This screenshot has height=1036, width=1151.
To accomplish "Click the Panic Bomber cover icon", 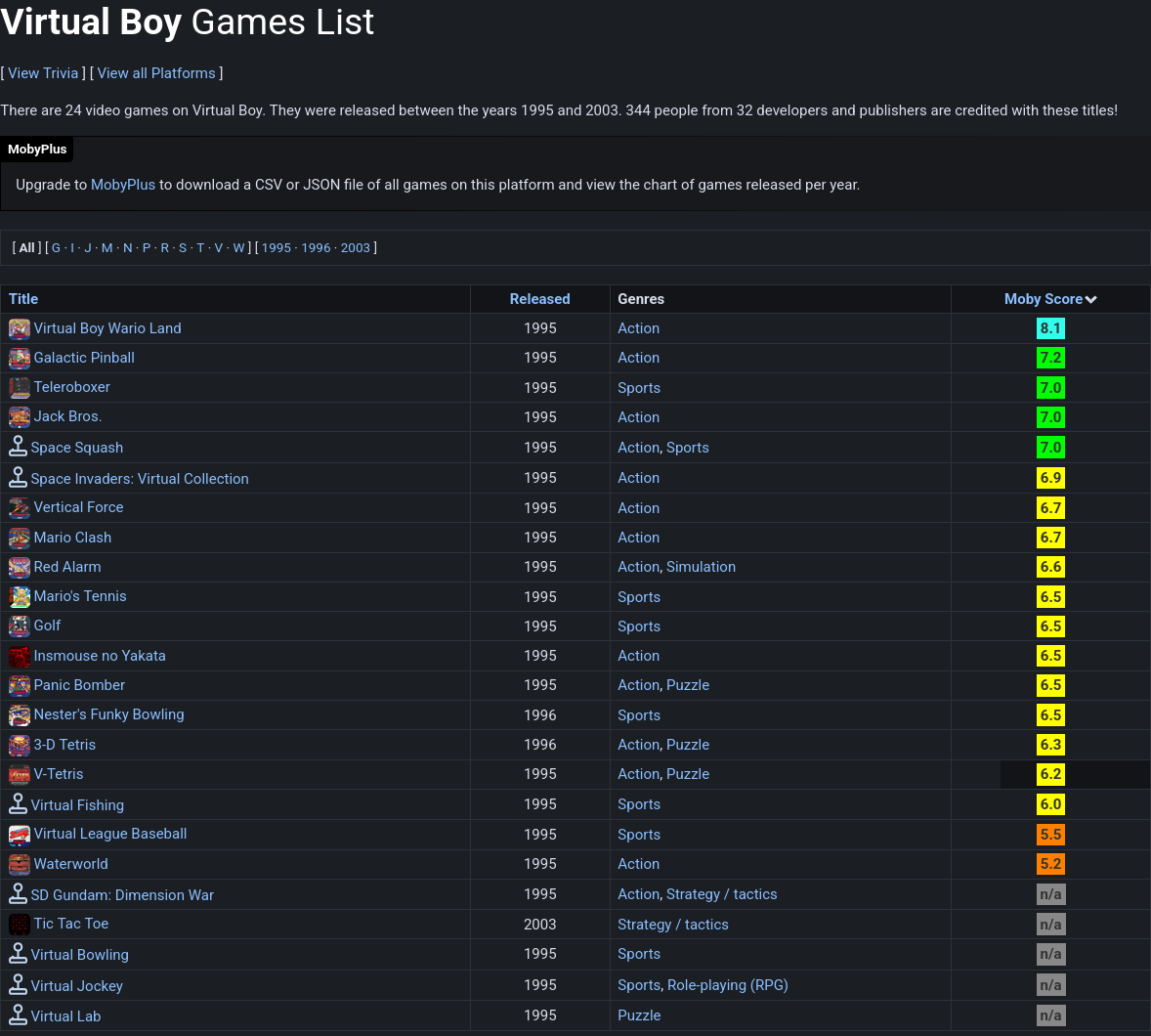I will 20,685.
